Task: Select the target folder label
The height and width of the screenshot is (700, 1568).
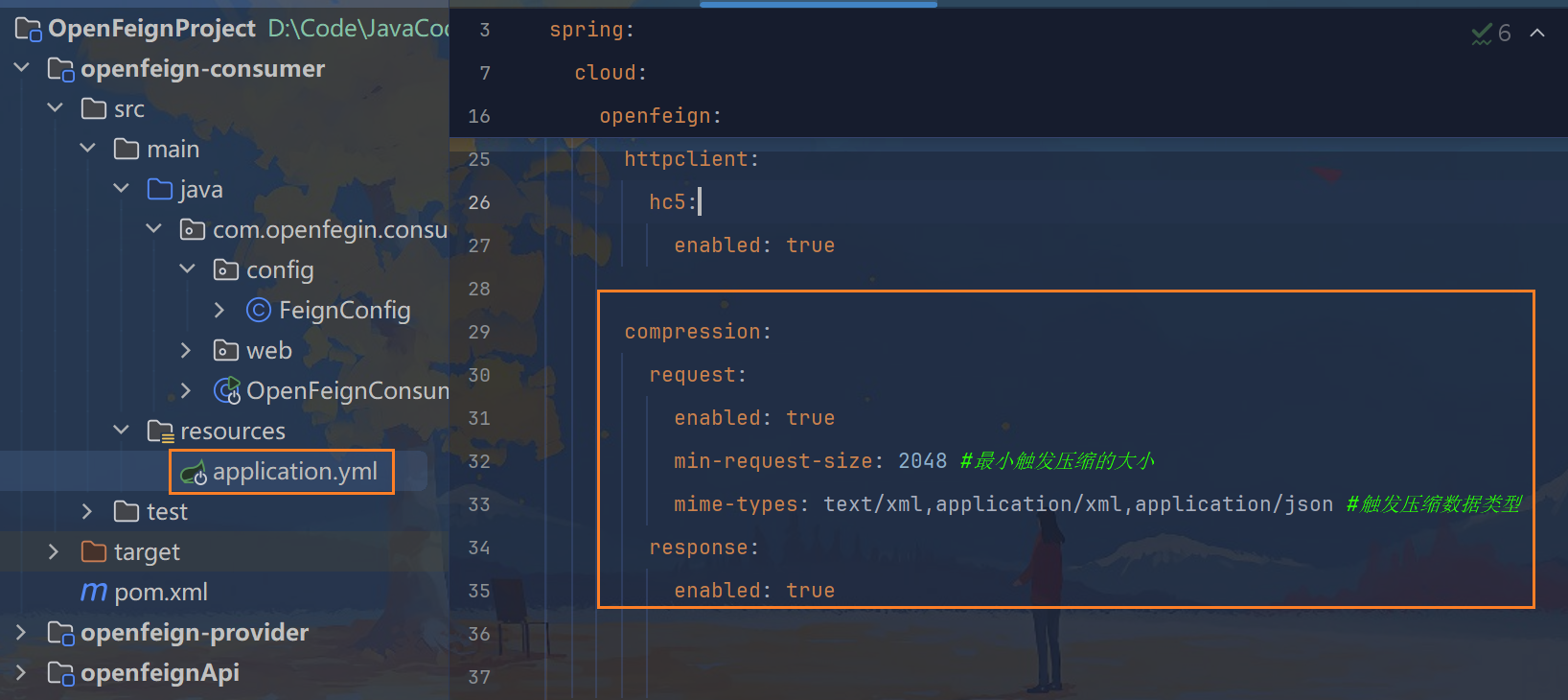Action: (147, 552)
